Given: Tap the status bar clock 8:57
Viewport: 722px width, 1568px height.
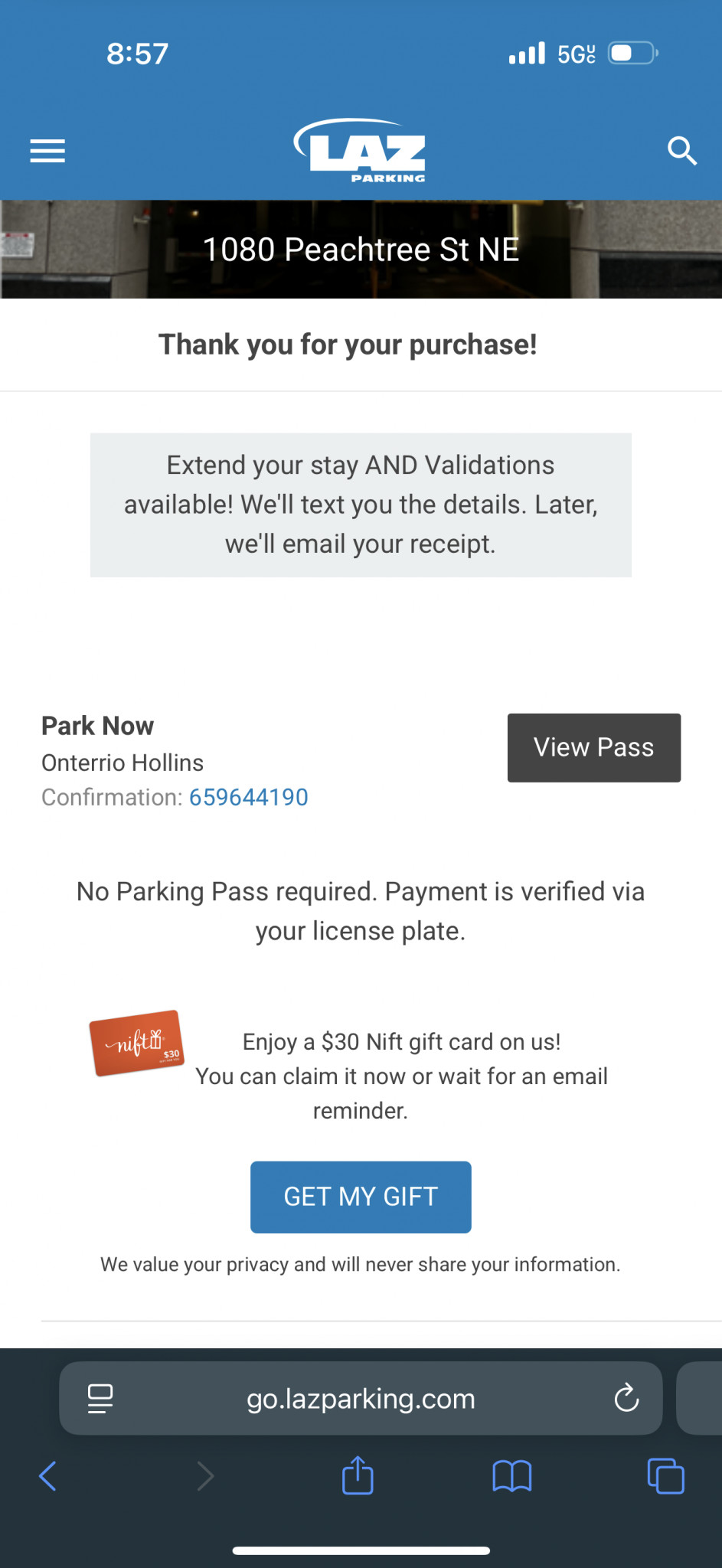Looking at the screenshot, I should [x=137, y=54].
